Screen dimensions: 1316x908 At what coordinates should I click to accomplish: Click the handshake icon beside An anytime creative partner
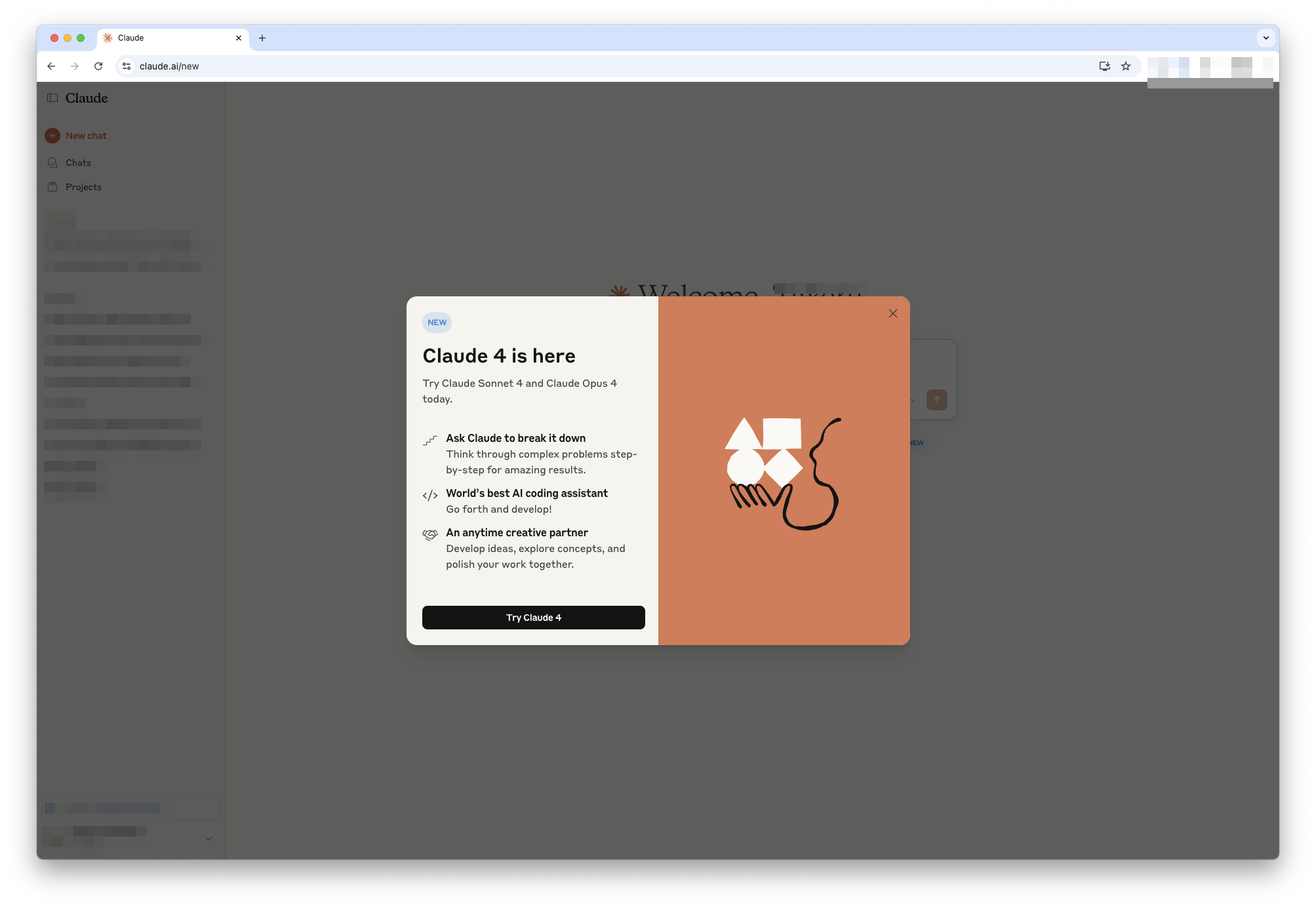[430, 535]
